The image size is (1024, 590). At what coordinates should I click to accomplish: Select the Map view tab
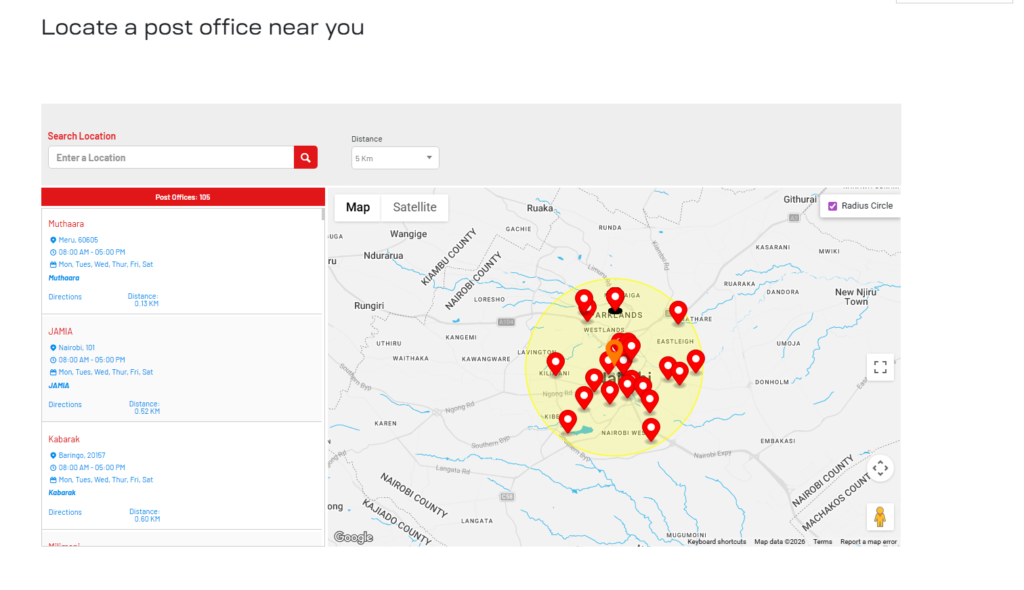[x=358, y=207]
